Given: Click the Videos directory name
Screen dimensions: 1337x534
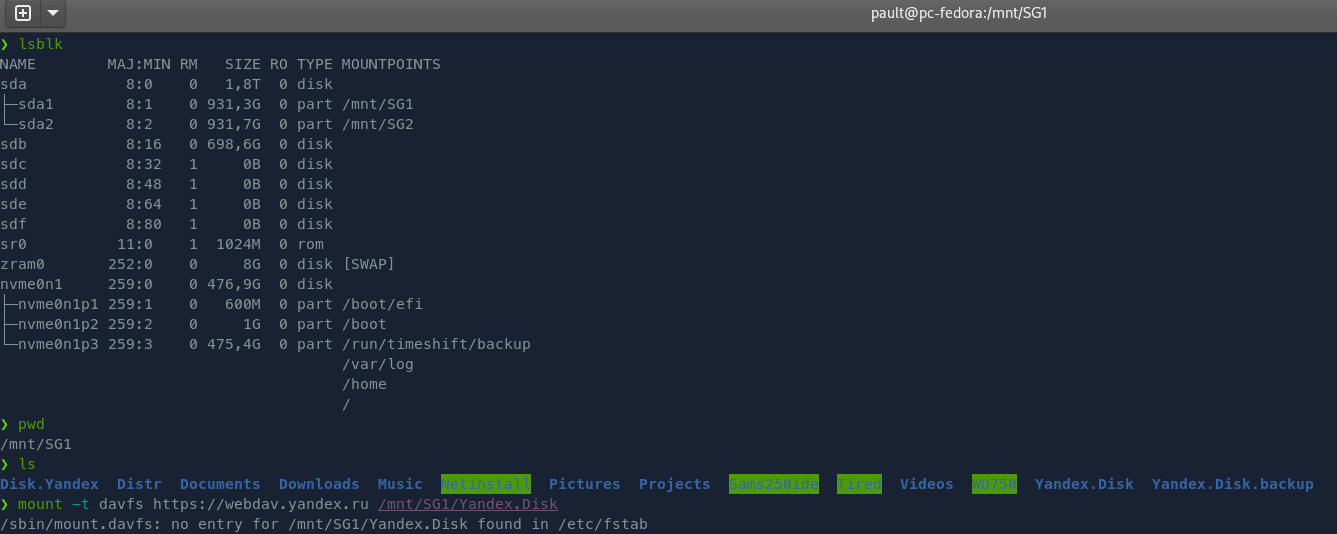Looking at the screenshot, I should 926,484.
